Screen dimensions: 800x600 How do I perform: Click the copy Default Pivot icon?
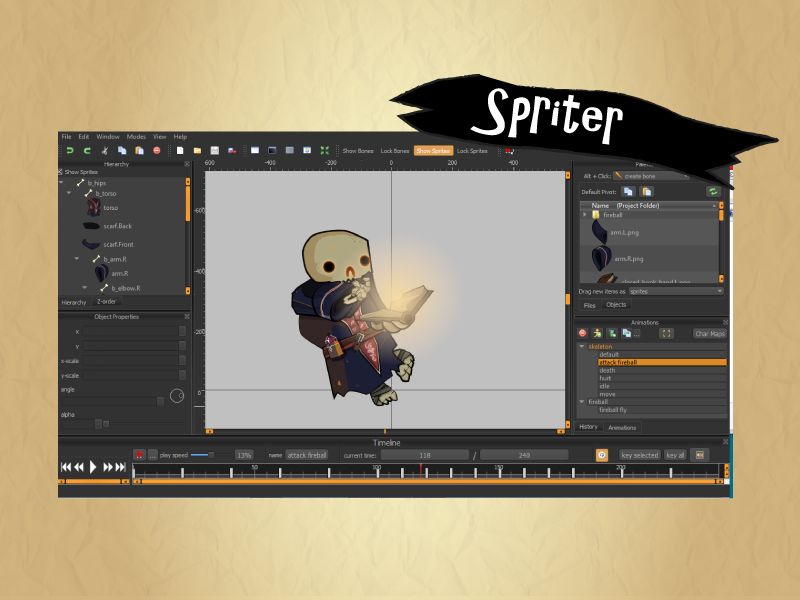628,192
